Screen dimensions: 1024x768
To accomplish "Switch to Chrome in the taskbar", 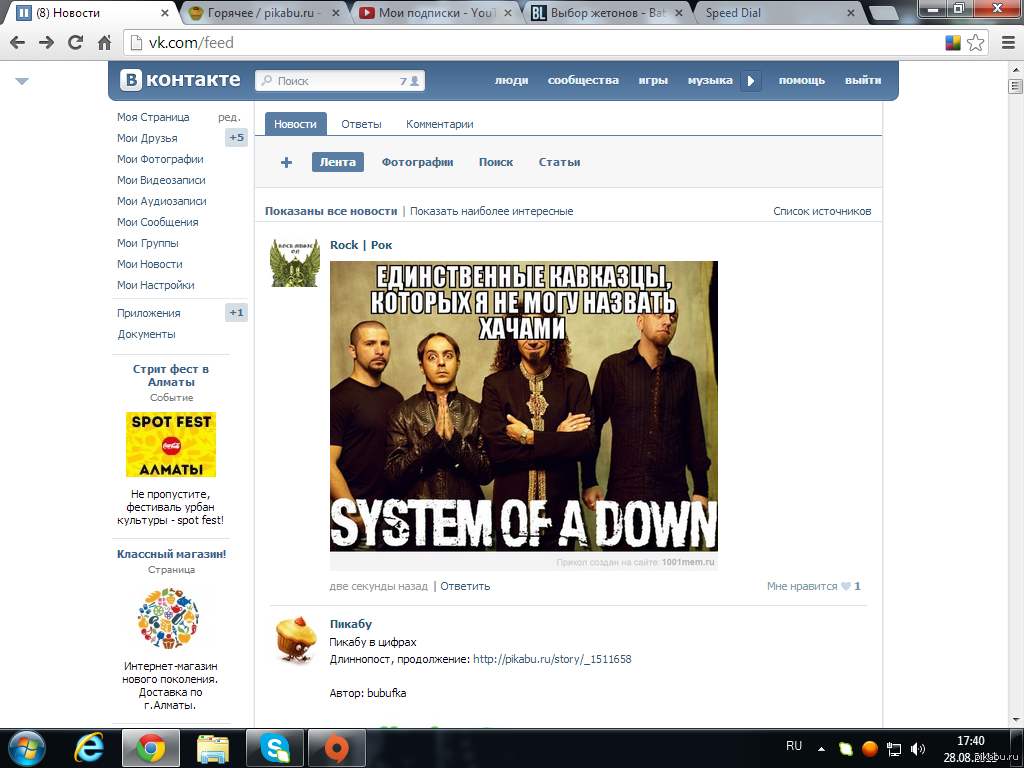I will [x=150, y=748].
